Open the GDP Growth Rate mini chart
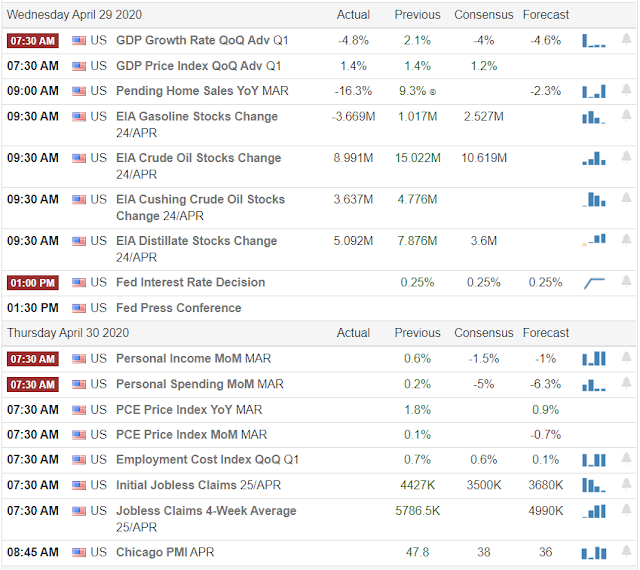This screenshot has width=640, height=570. pos(594,41)
